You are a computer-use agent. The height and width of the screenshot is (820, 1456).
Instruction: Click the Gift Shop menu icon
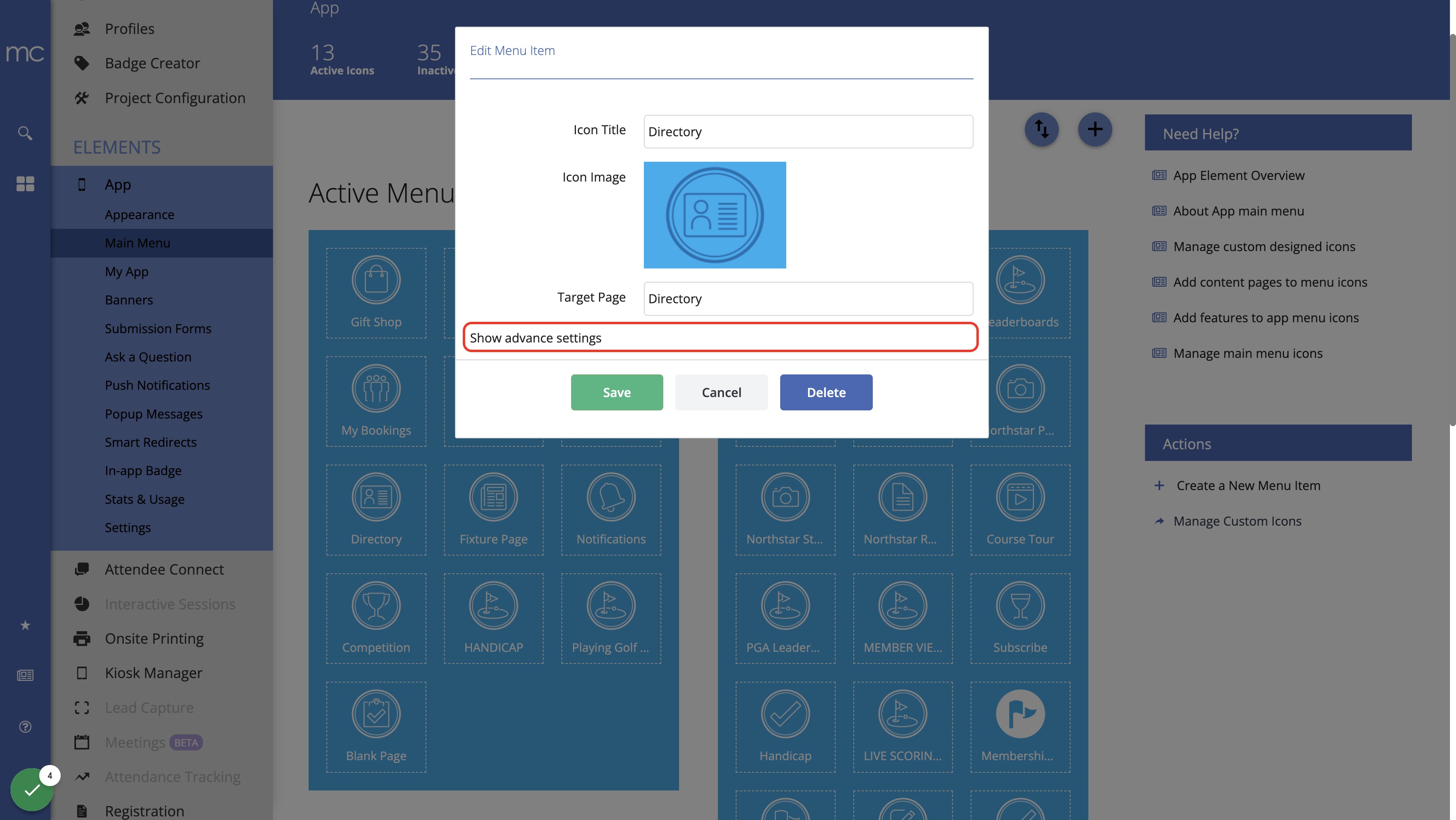tap(376, 293)
